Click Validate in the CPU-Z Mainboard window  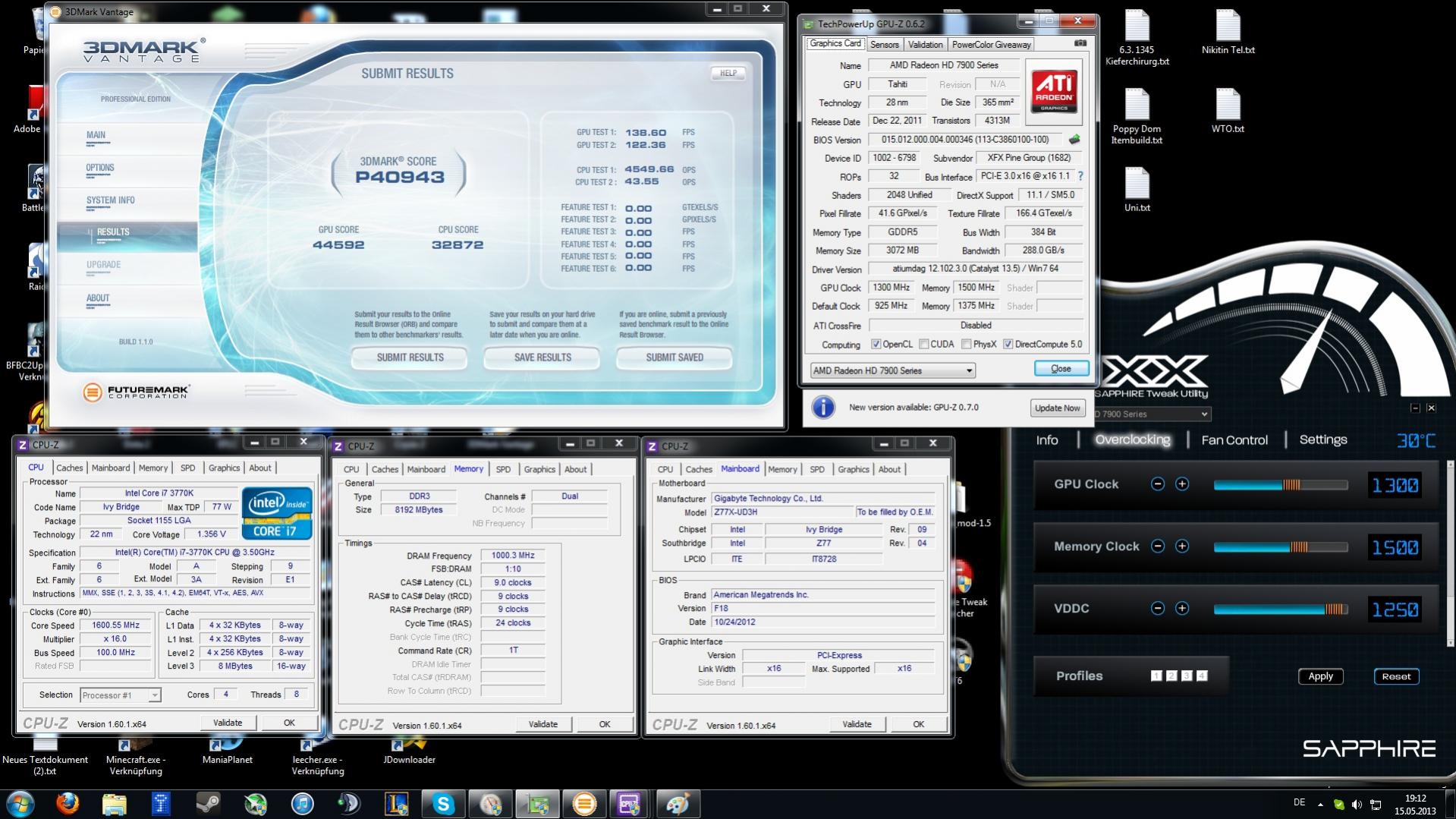[x=857, y=724]
